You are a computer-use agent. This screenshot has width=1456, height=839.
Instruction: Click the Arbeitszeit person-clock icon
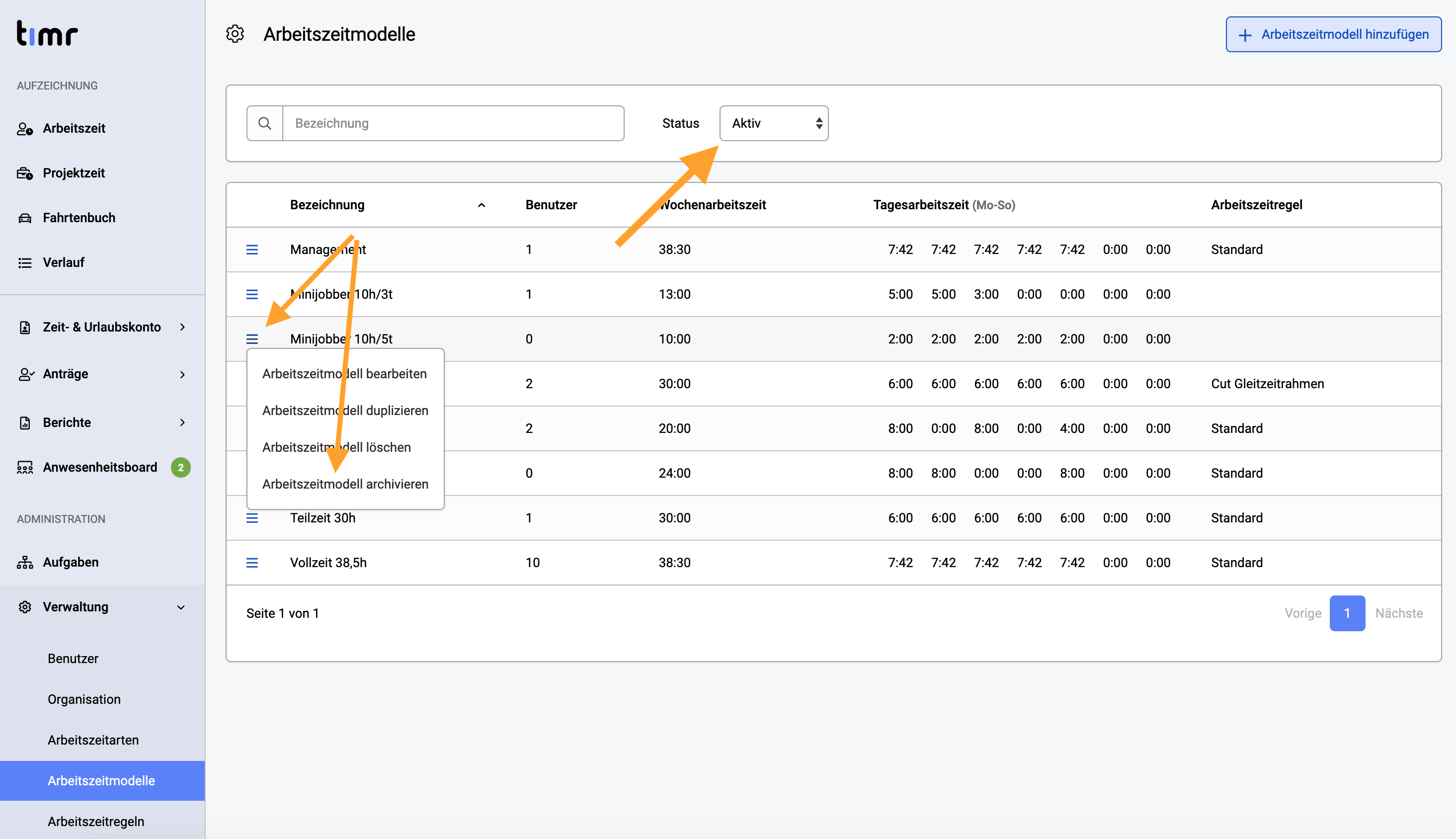coord(25,129)
